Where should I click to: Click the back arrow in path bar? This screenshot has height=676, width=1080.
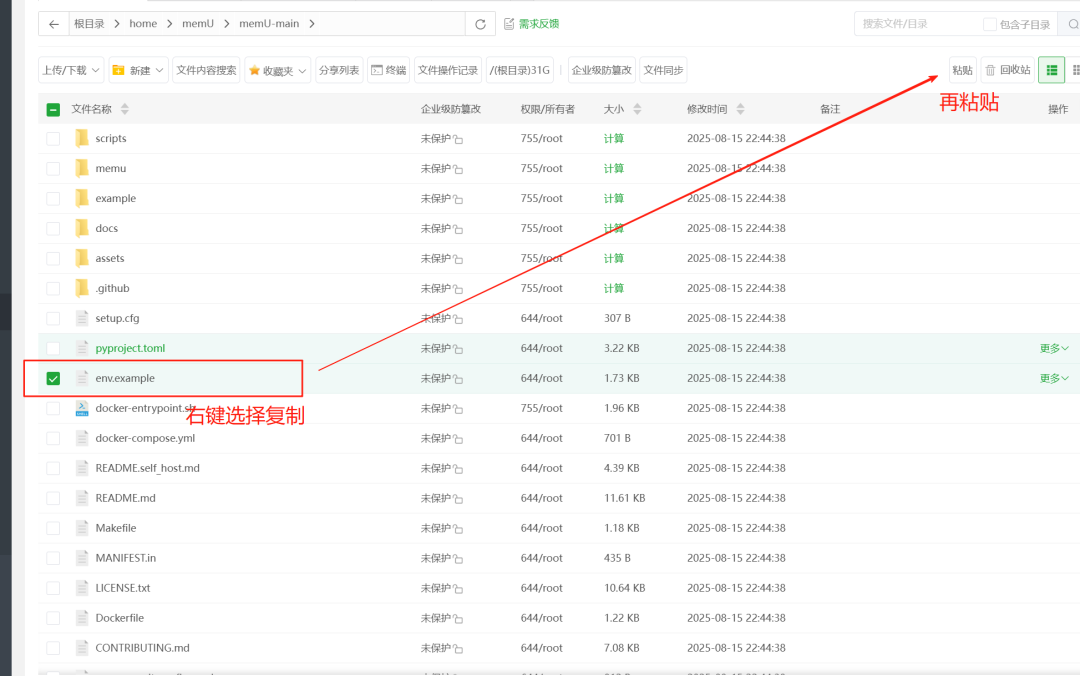click(54, 24)
